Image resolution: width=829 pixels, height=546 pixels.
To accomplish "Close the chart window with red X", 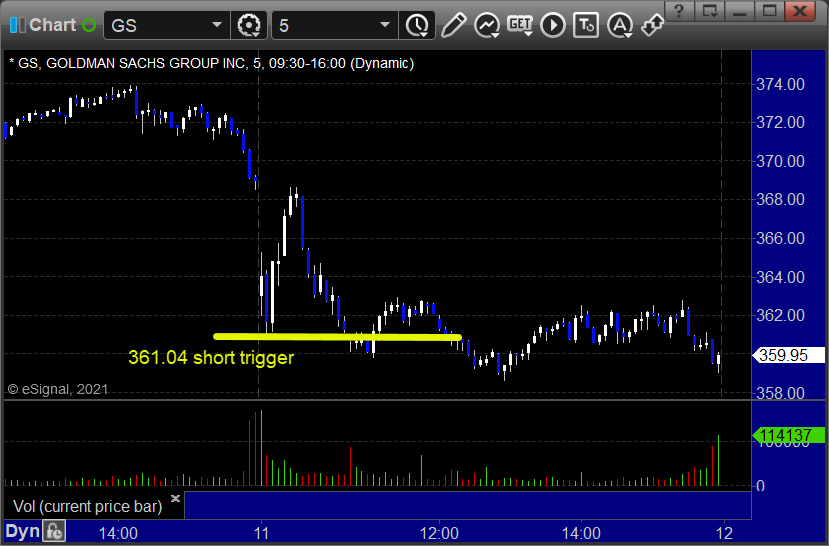I will click(800, 10).
